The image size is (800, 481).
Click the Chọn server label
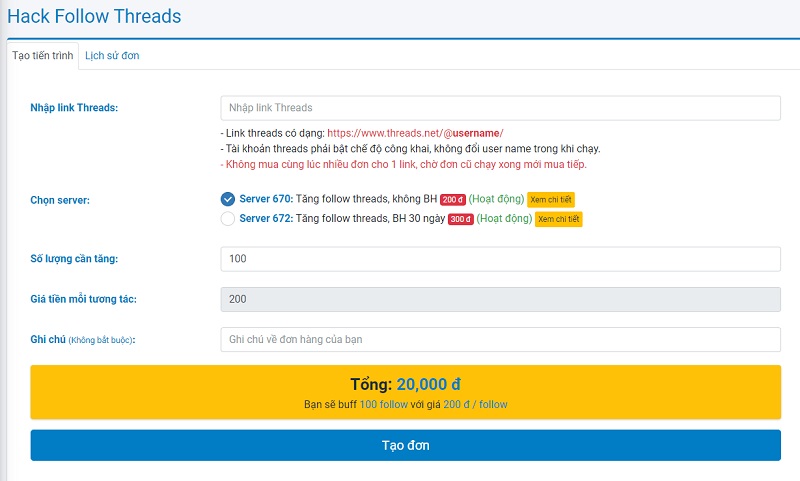60,200
